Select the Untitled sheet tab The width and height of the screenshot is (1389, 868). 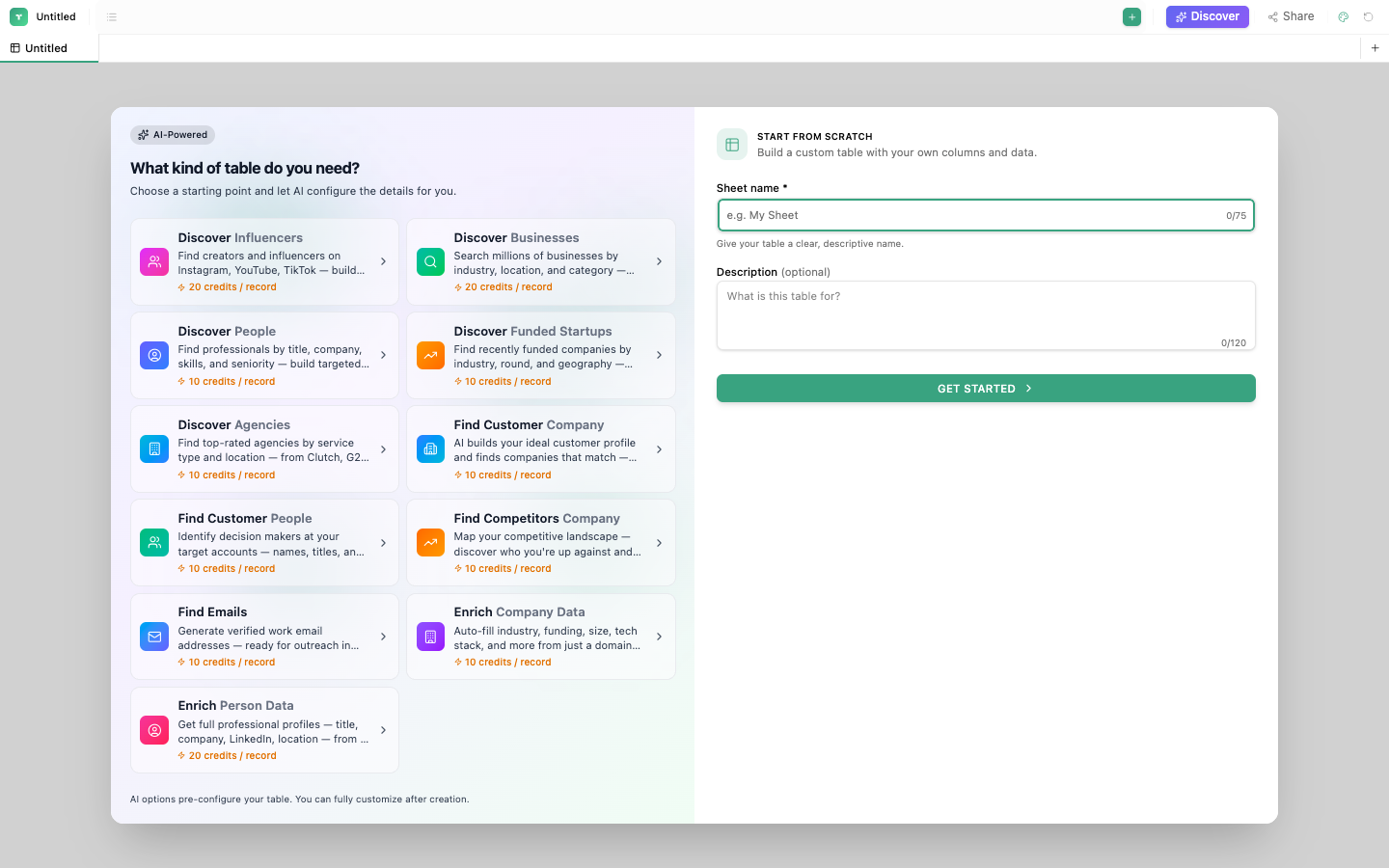49,48
